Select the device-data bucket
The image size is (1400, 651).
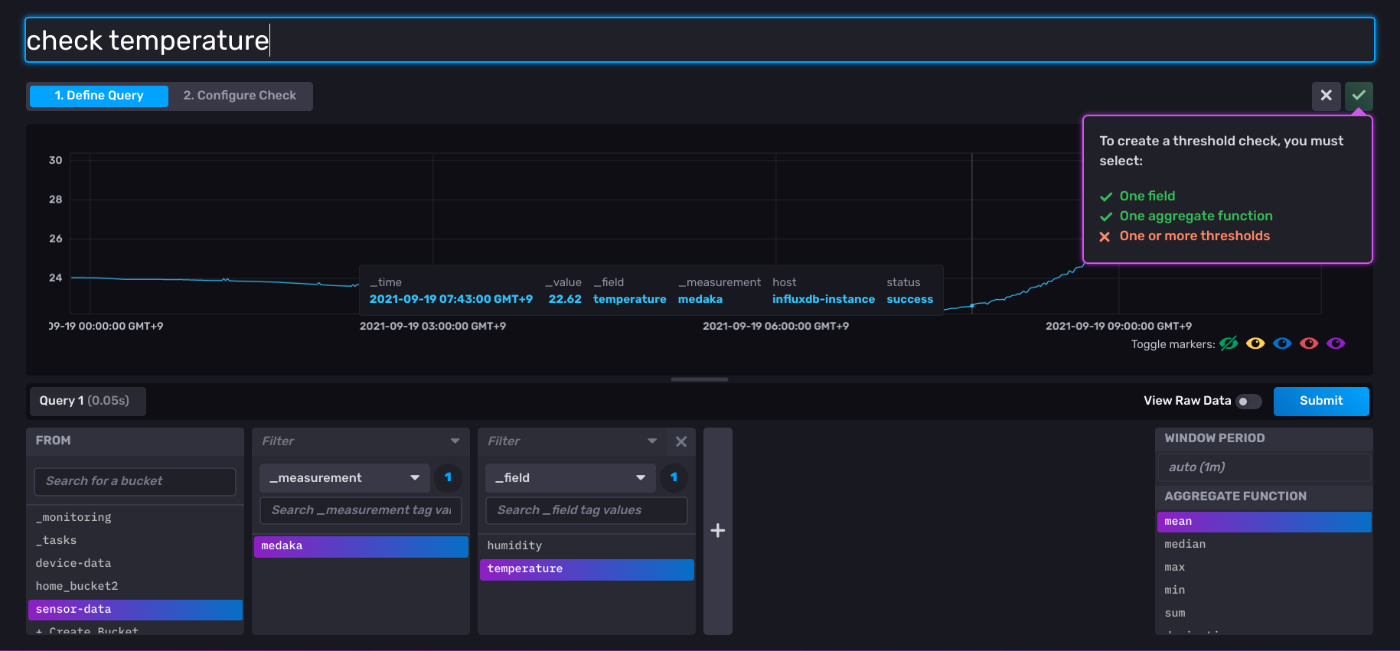click(135, 563)
